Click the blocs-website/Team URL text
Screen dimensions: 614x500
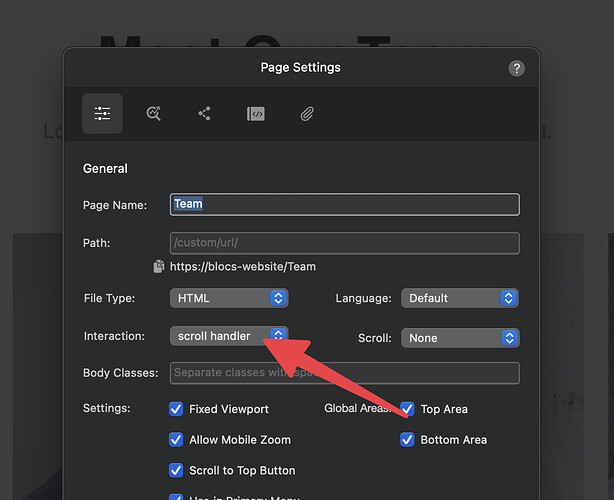(x=242, y=267)
